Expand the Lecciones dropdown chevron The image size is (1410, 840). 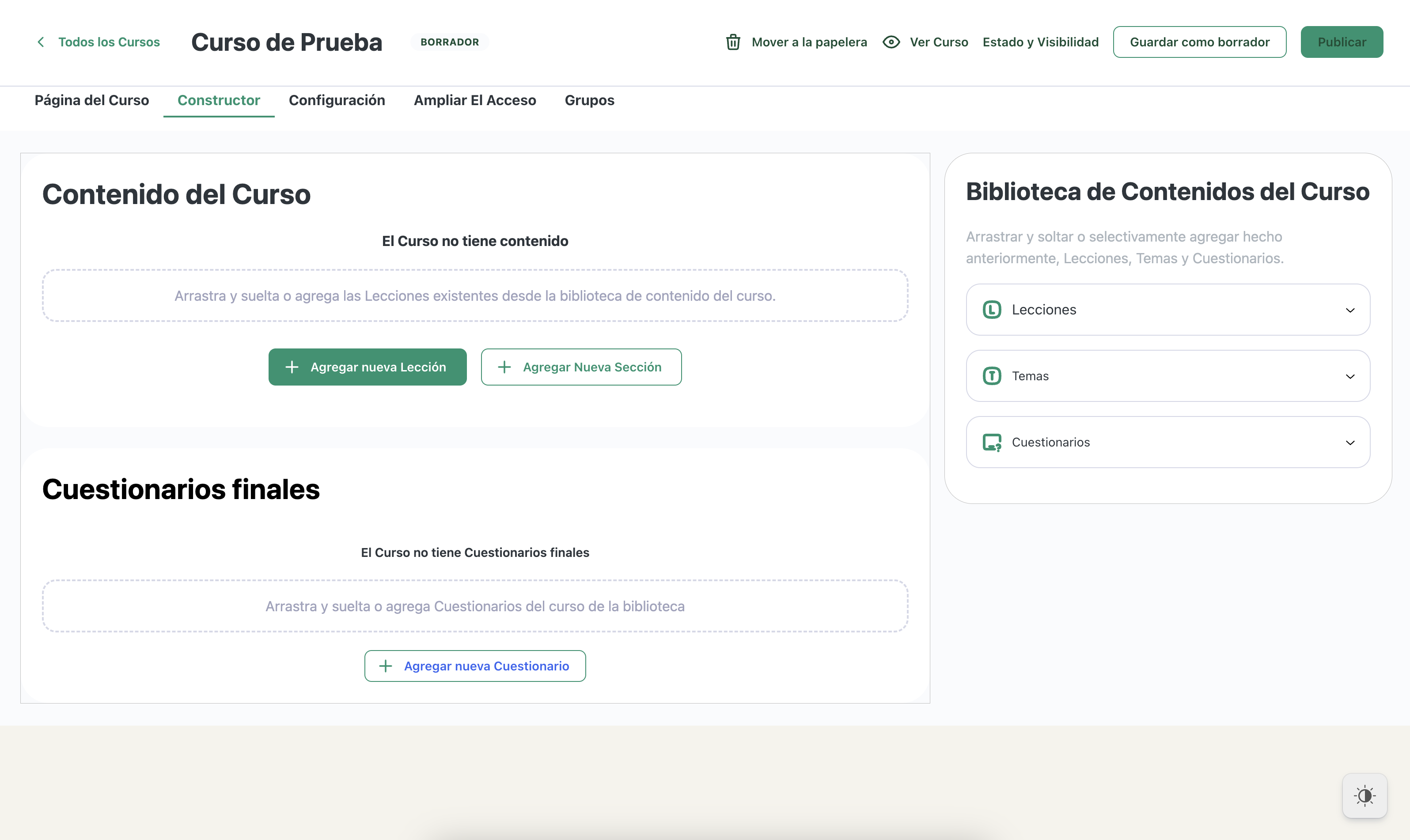click(1350, 310)
